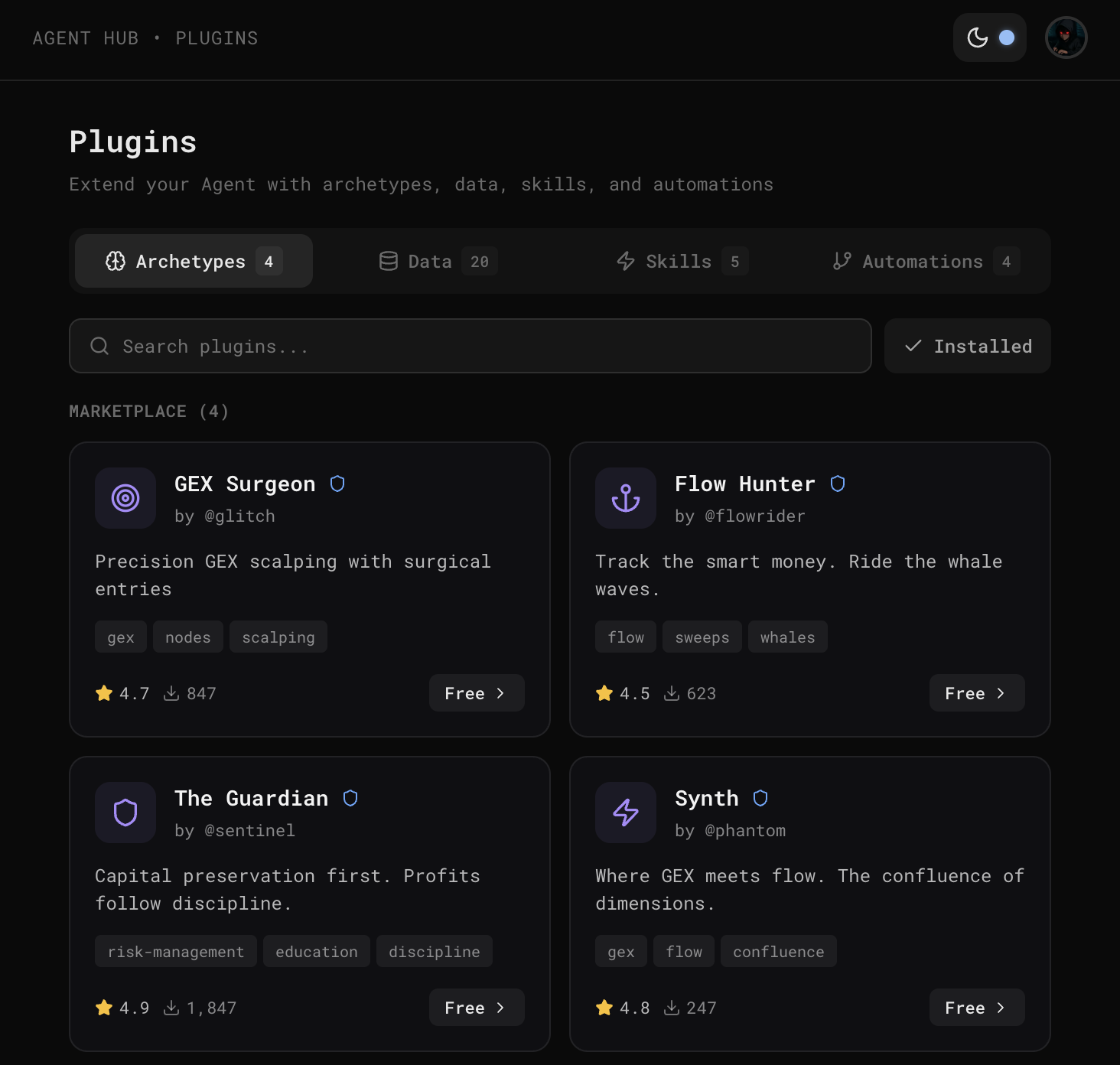The image size is (1120, 1065).
Task: Switch to the Data tab
Action: pyautogui.click(x=428, y=261)
